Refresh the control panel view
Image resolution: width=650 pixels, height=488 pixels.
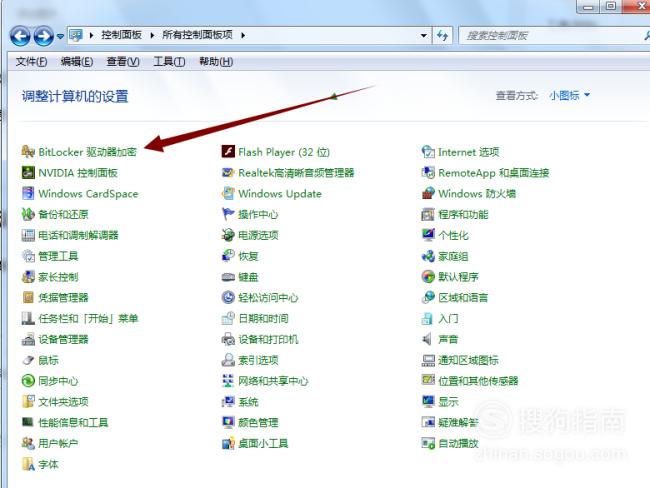coord(442,36)
